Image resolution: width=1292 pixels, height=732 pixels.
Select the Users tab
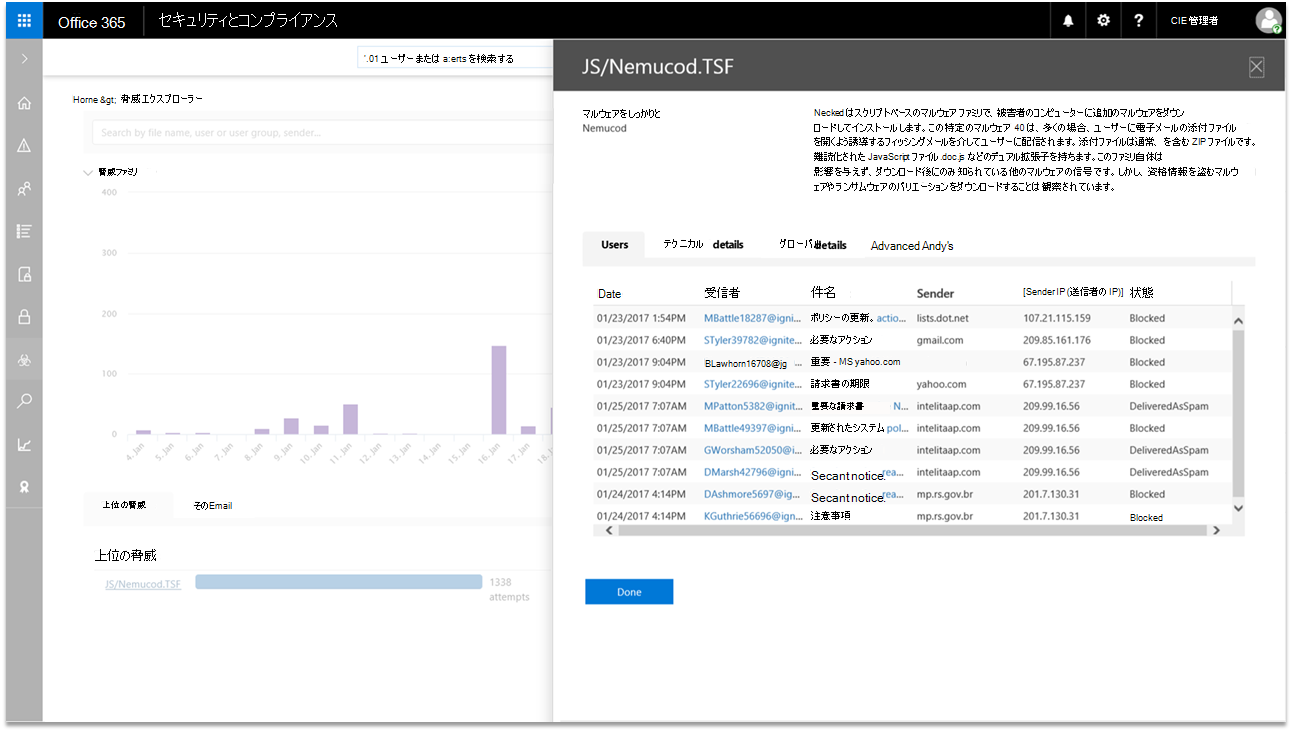615,245
